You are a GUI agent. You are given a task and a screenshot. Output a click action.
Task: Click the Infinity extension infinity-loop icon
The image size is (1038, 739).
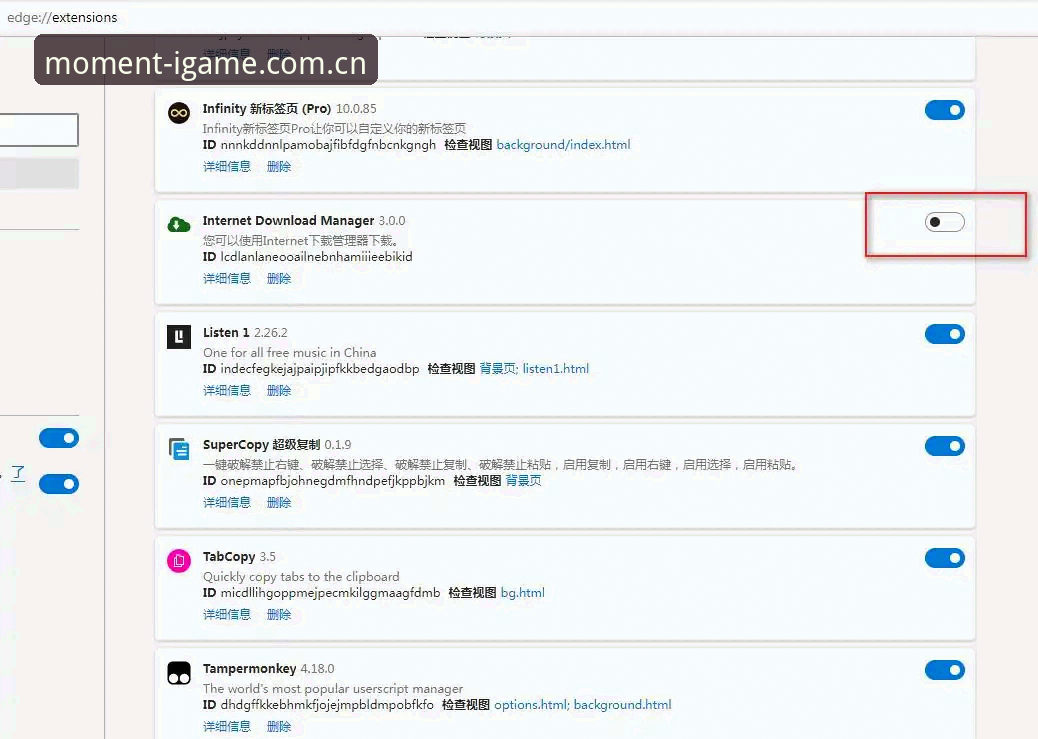[179, 113]
